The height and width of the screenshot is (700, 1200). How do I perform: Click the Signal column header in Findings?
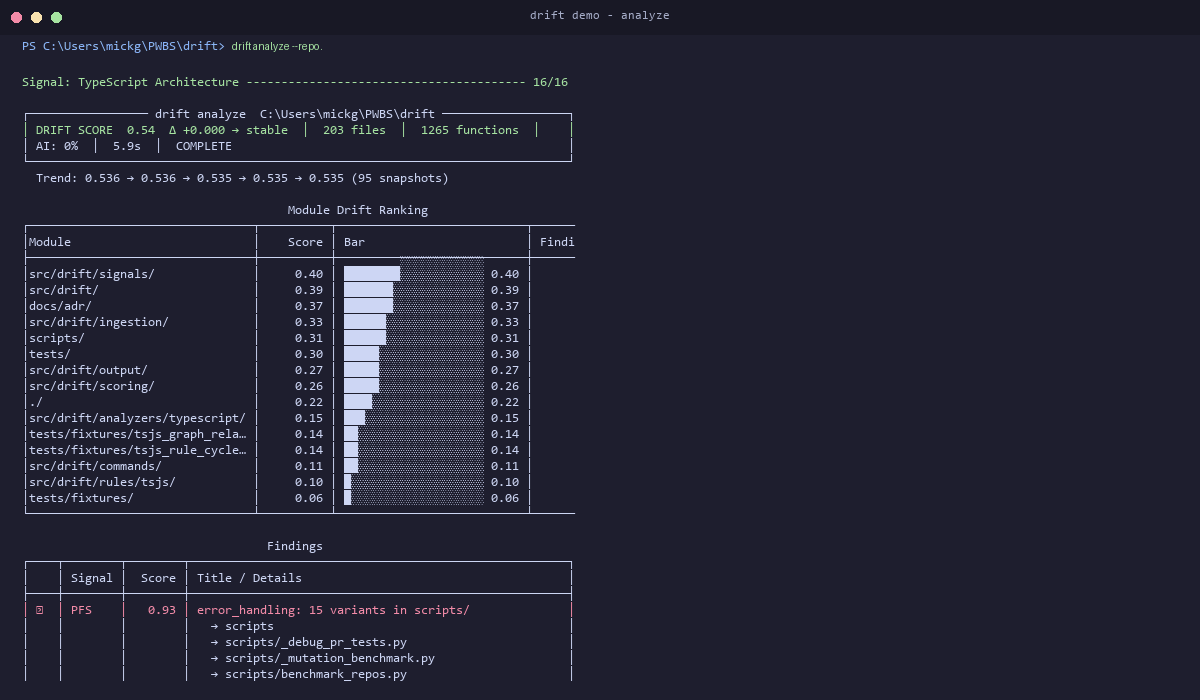click(x=92, y=577)
